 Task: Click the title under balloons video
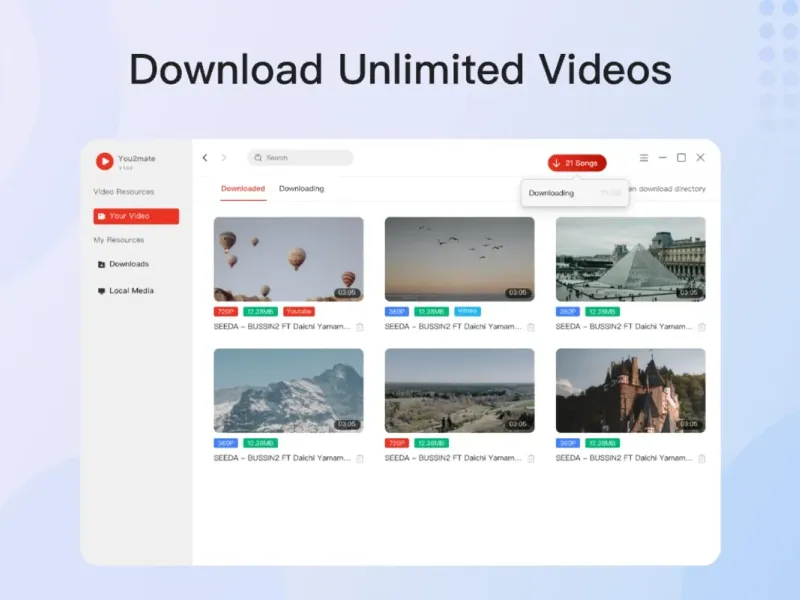282,327
